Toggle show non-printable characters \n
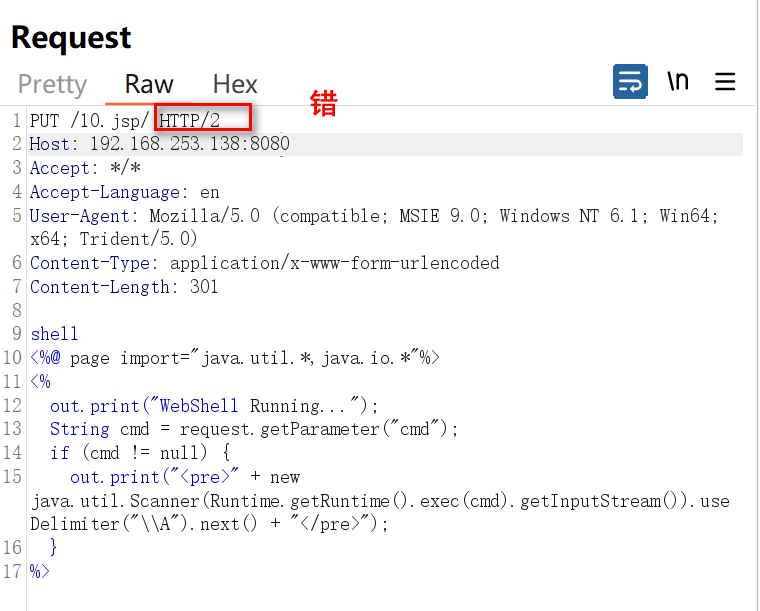 [678, 81]
